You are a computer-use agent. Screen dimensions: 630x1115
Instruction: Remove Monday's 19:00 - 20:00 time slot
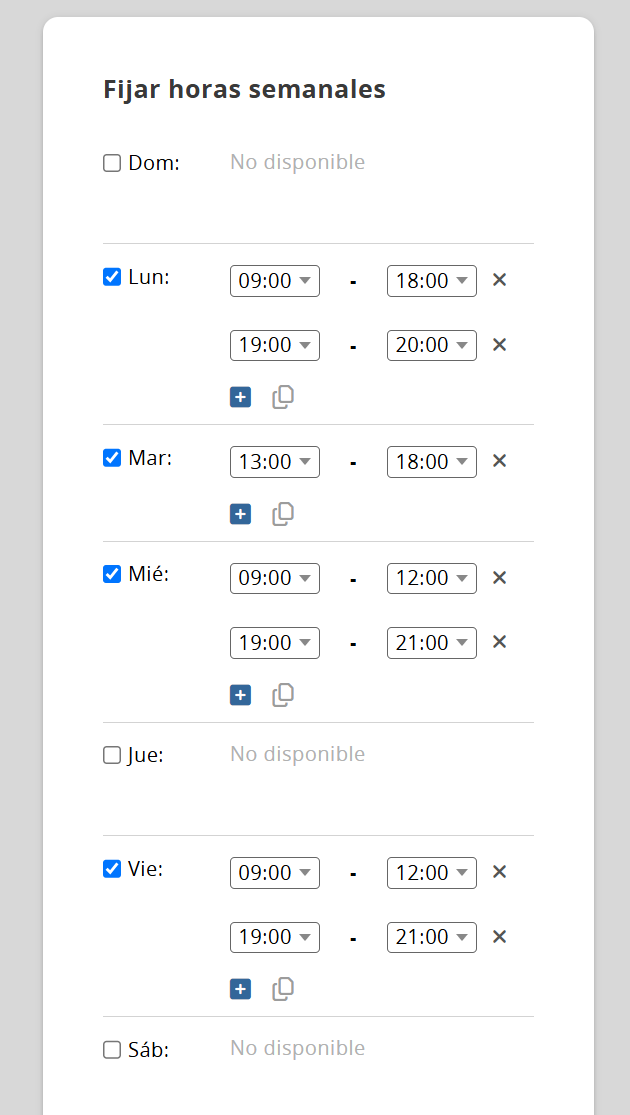click(500, 345)
